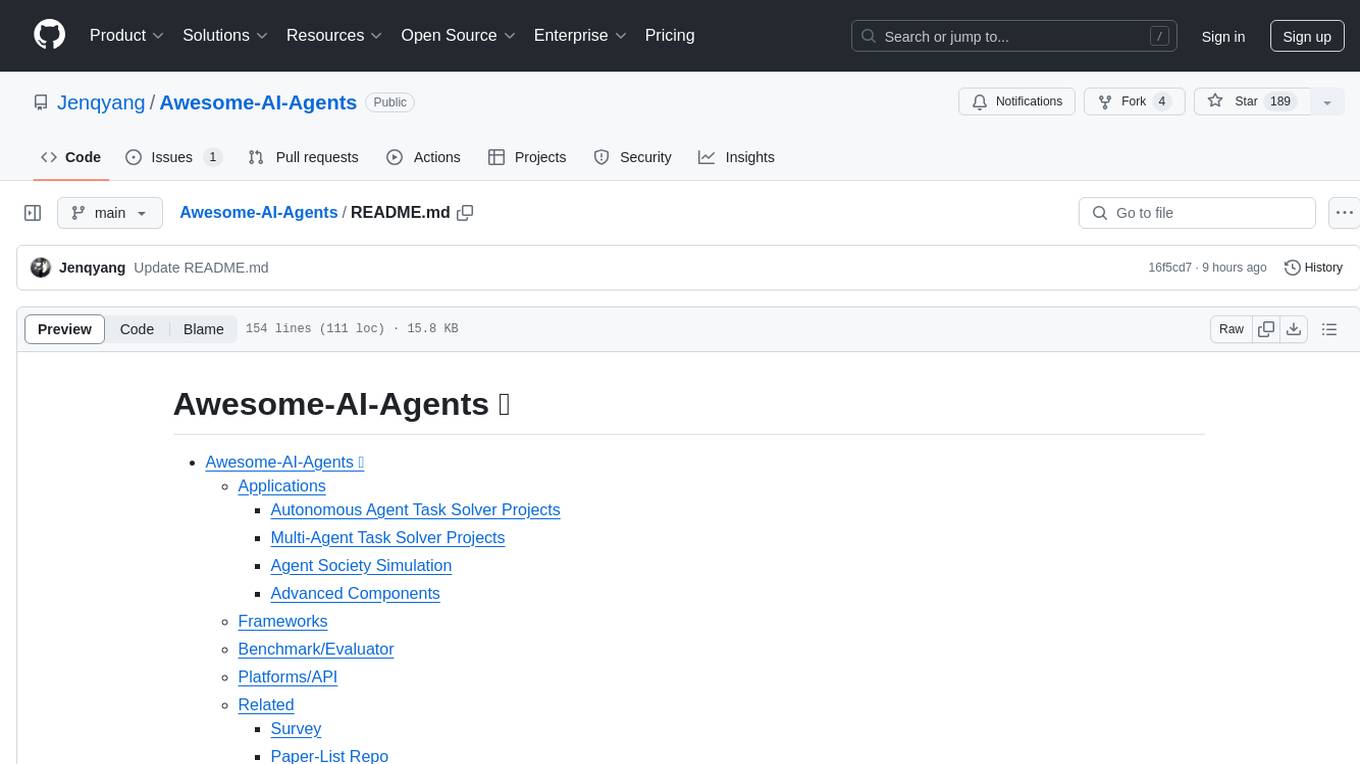Image resolution: width=1360 pixels, height=764 pixels.
Task: Click Jenqyang's avatar in commit row
Action: coord(41,268)
